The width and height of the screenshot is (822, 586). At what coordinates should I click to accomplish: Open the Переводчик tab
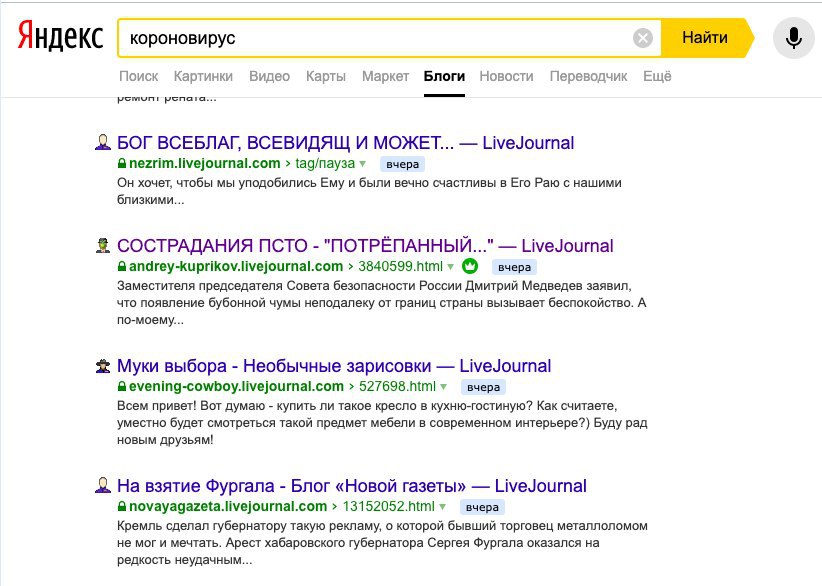tap(588, 76)
